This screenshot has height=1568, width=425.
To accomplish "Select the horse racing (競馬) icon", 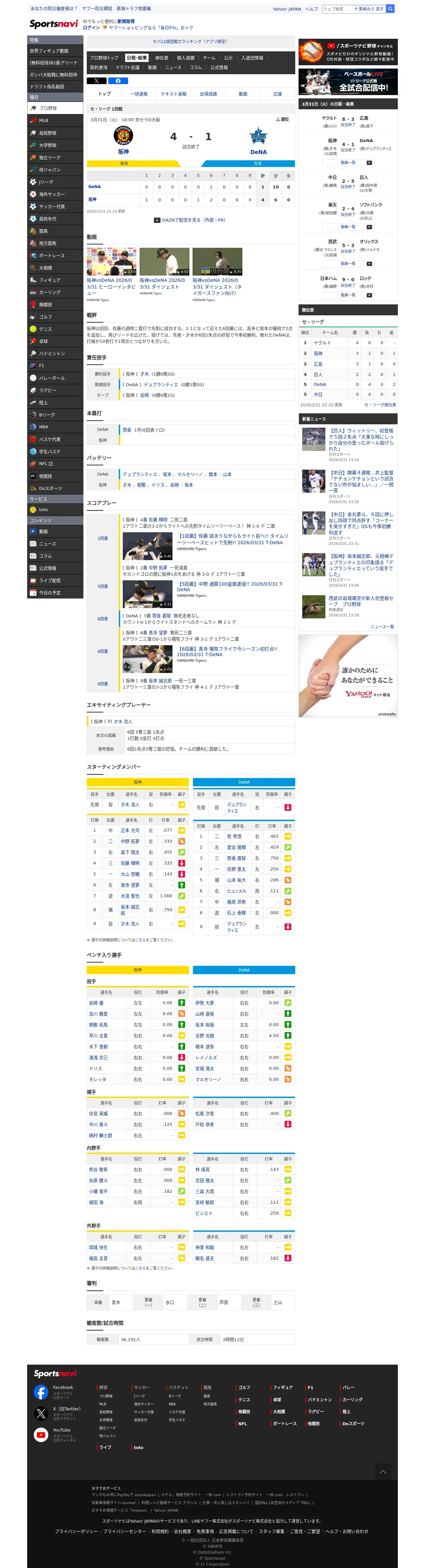I will 33,231.
